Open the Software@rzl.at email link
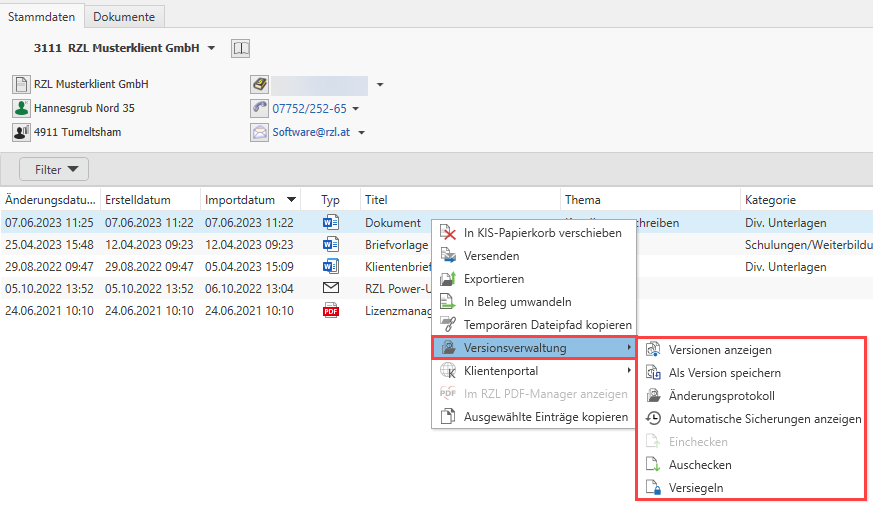Screen dimensions: 873x508 click(312, 132)
